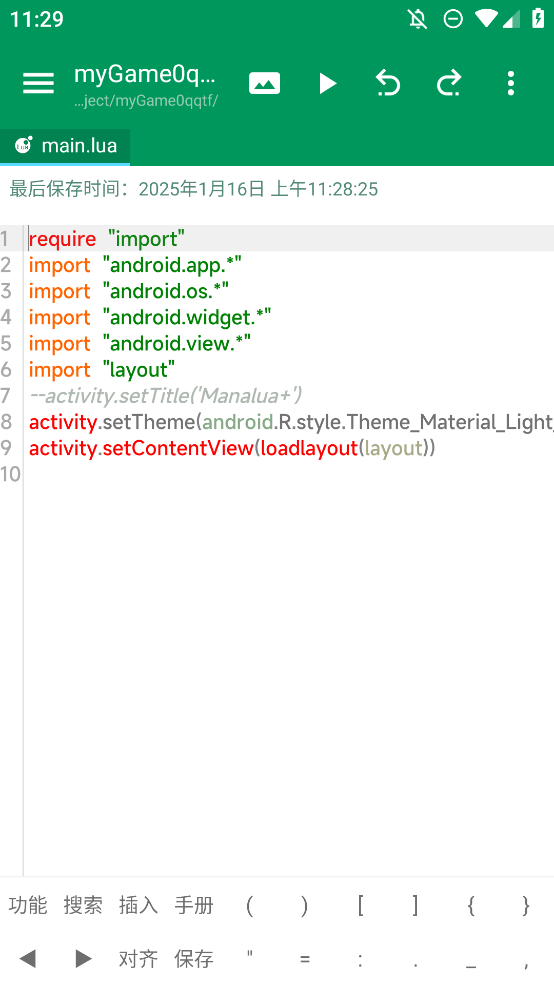
Task: Tap the image layout preview icon
Action: click(264, 84)
